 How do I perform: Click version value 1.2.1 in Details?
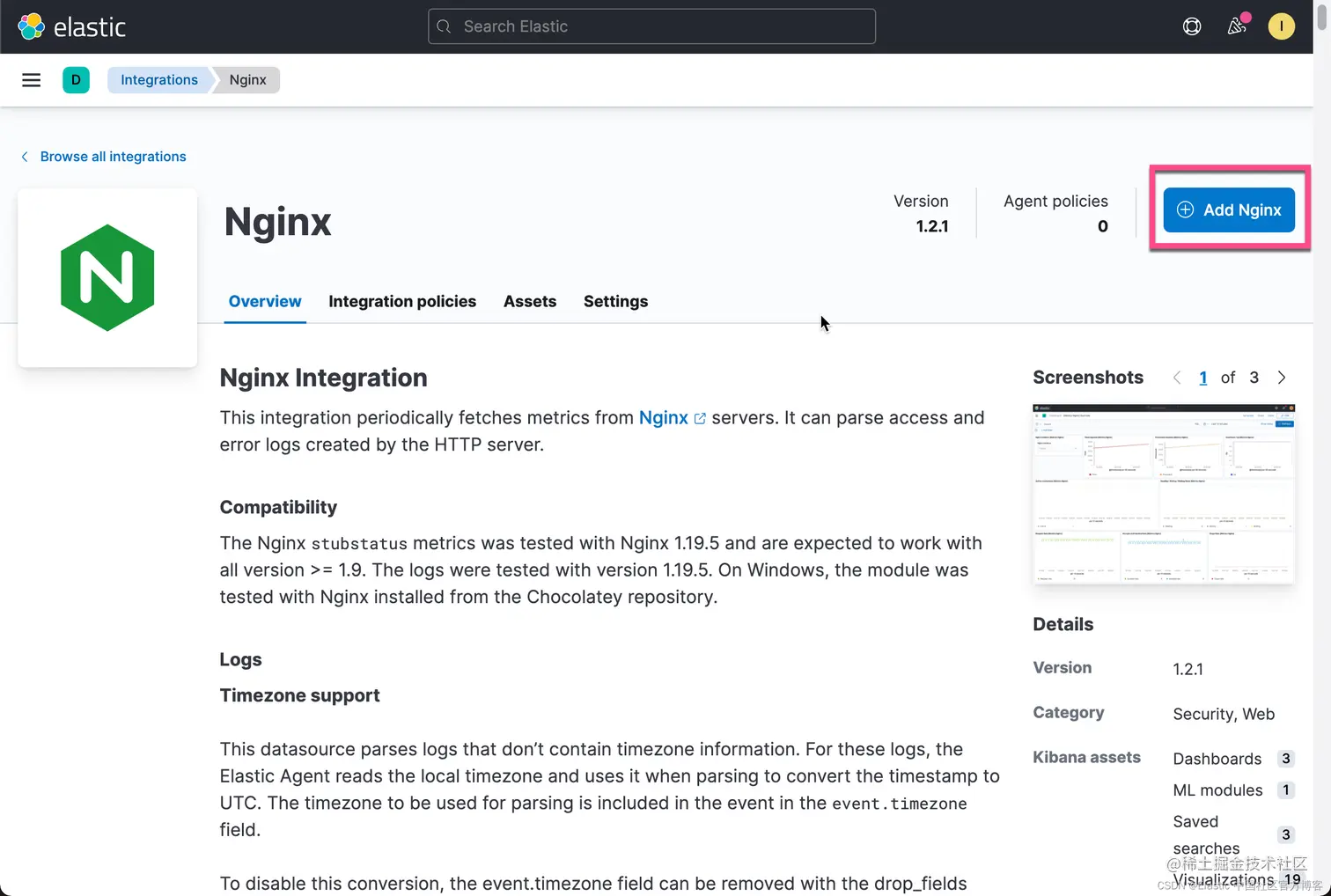pos(1188,669)
